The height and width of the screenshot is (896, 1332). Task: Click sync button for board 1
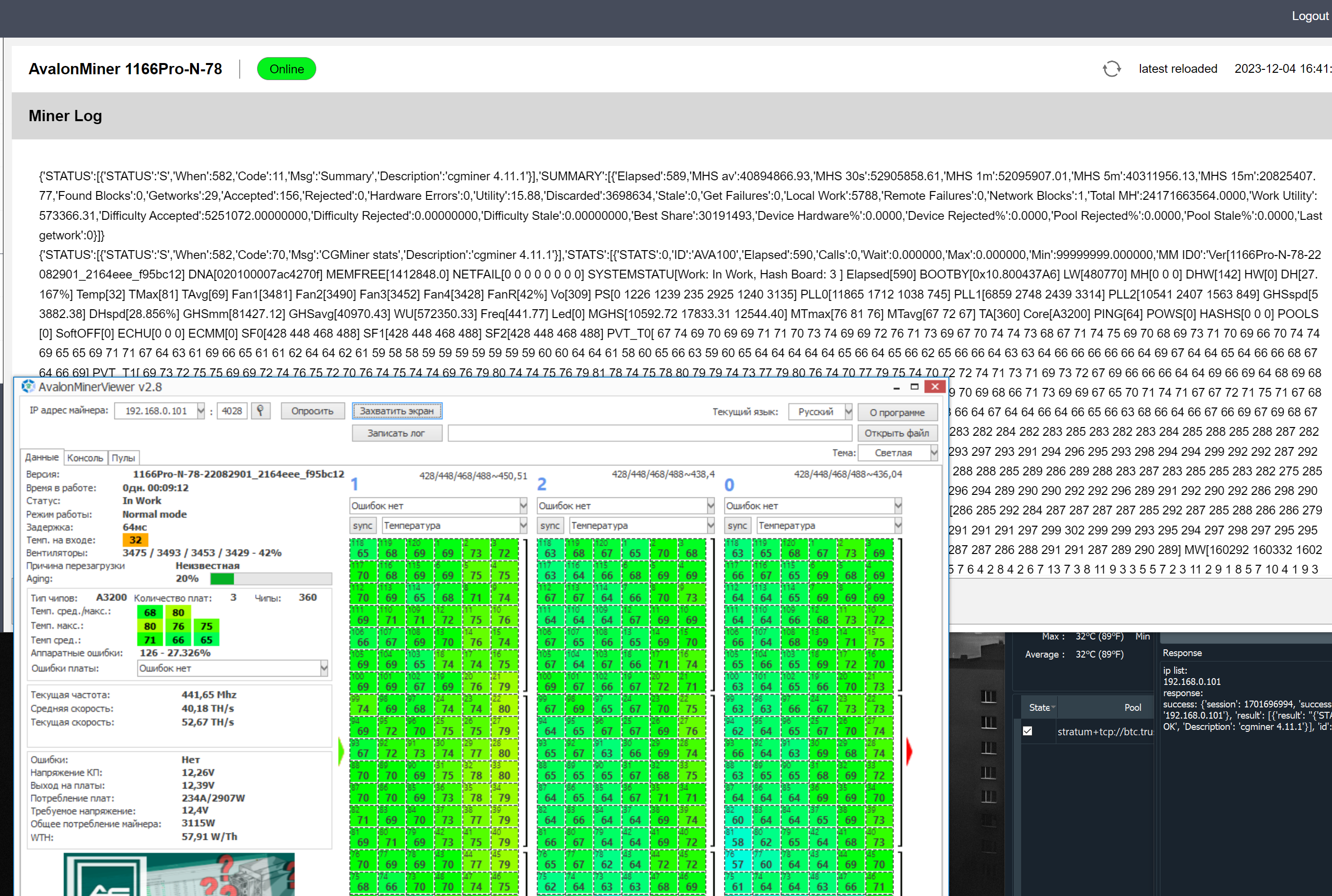[x=362, y=525]
